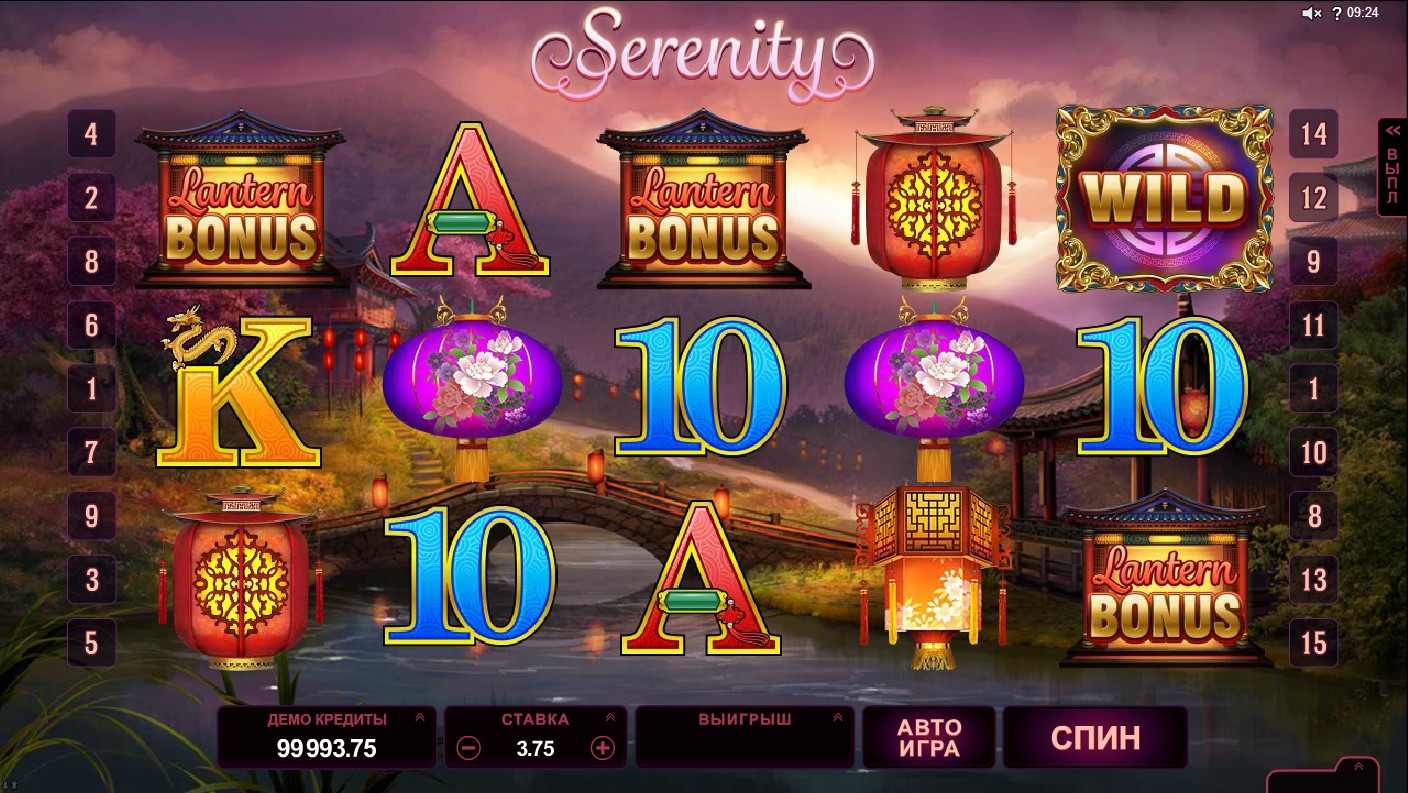Select payline number 15 marker

point(1314,643)
